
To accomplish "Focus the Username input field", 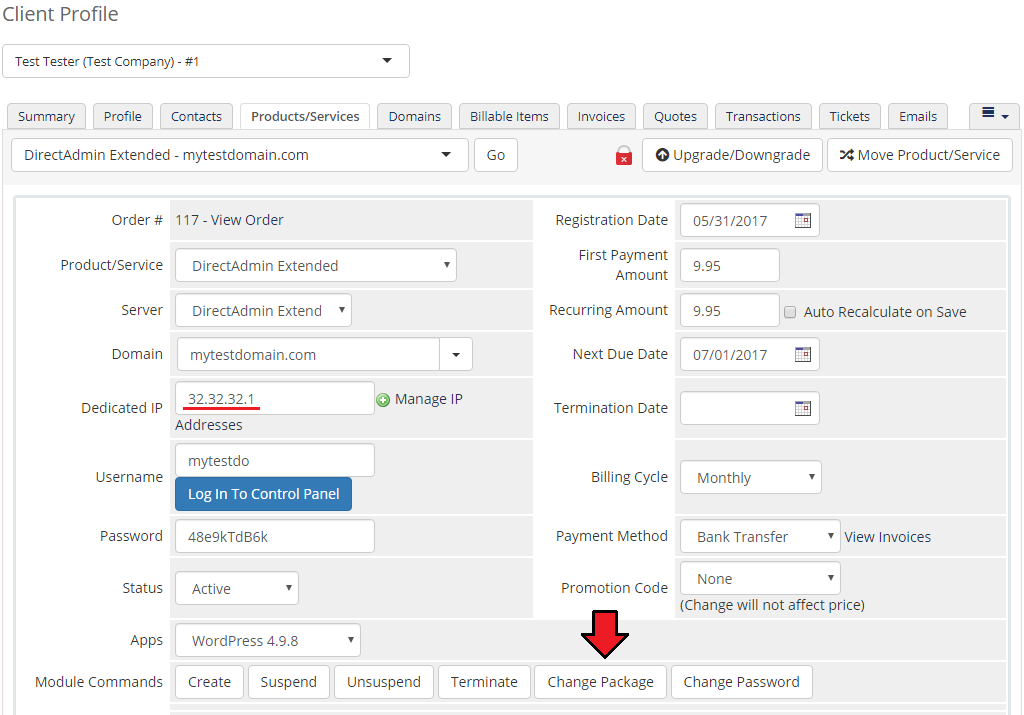I will tap(275, 460).
